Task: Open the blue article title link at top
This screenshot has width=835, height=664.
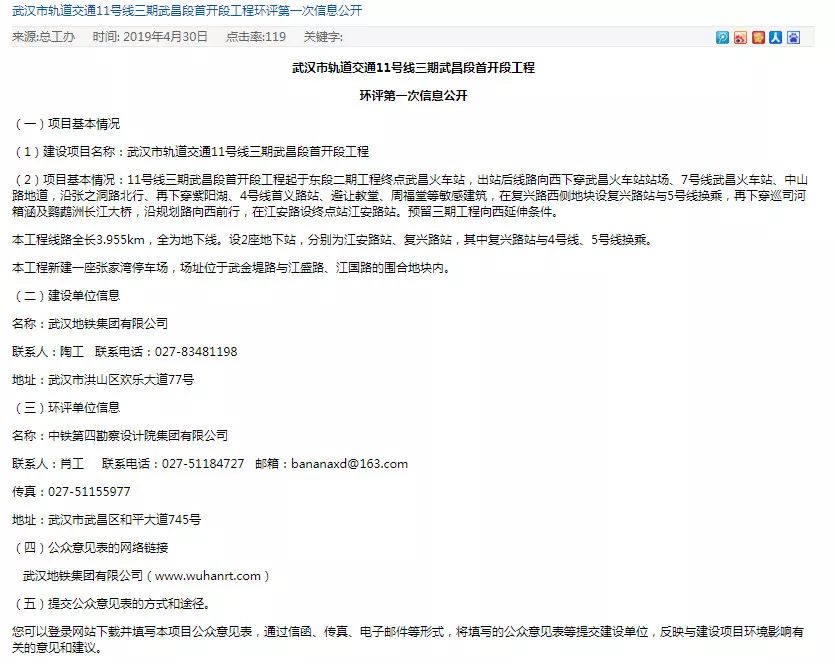Action: click(187, 11)
